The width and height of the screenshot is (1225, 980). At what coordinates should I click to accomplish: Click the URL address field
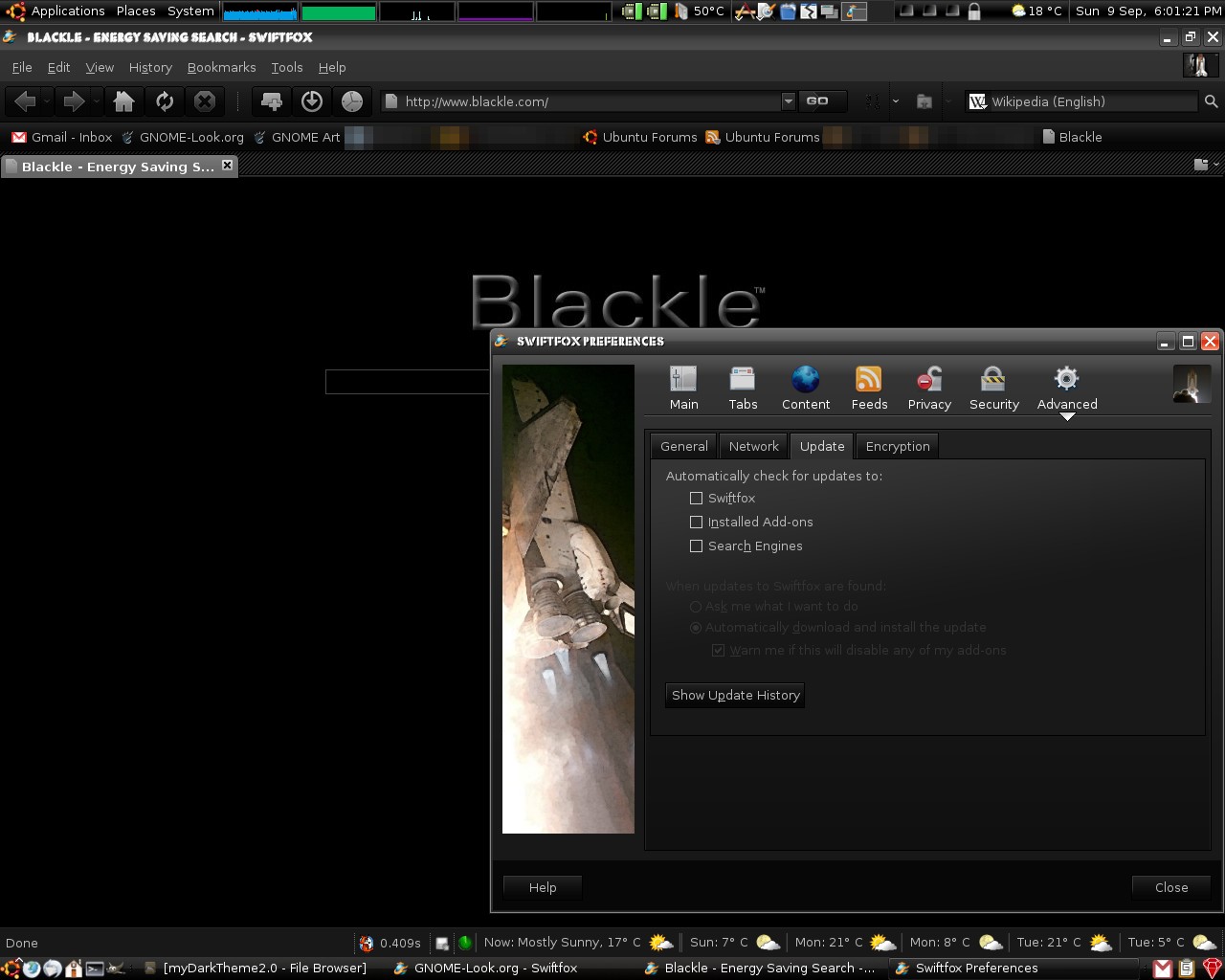tap(590, 101)
